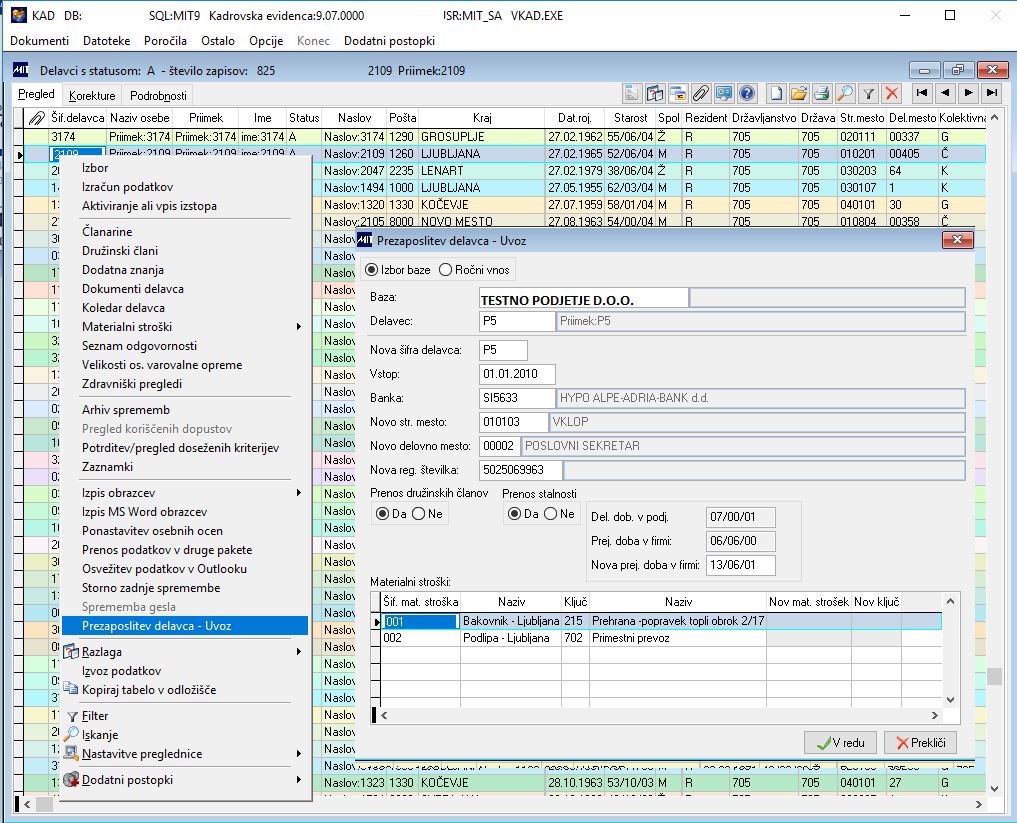Screen dimensions: 1017x823
Task: Expand Dodatni postopki in the context menu
Action: [x=185, y=780]
